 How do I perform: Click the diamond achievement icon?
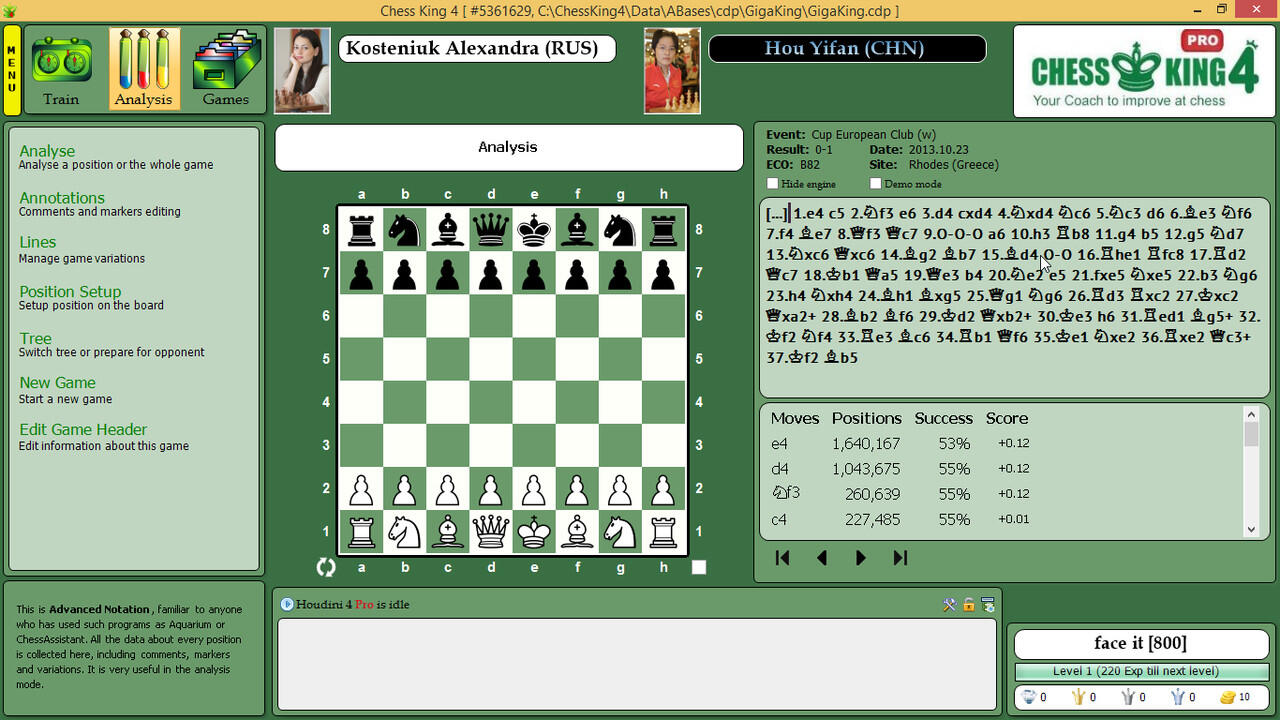pyautogui.click(x=1029, y=697)
